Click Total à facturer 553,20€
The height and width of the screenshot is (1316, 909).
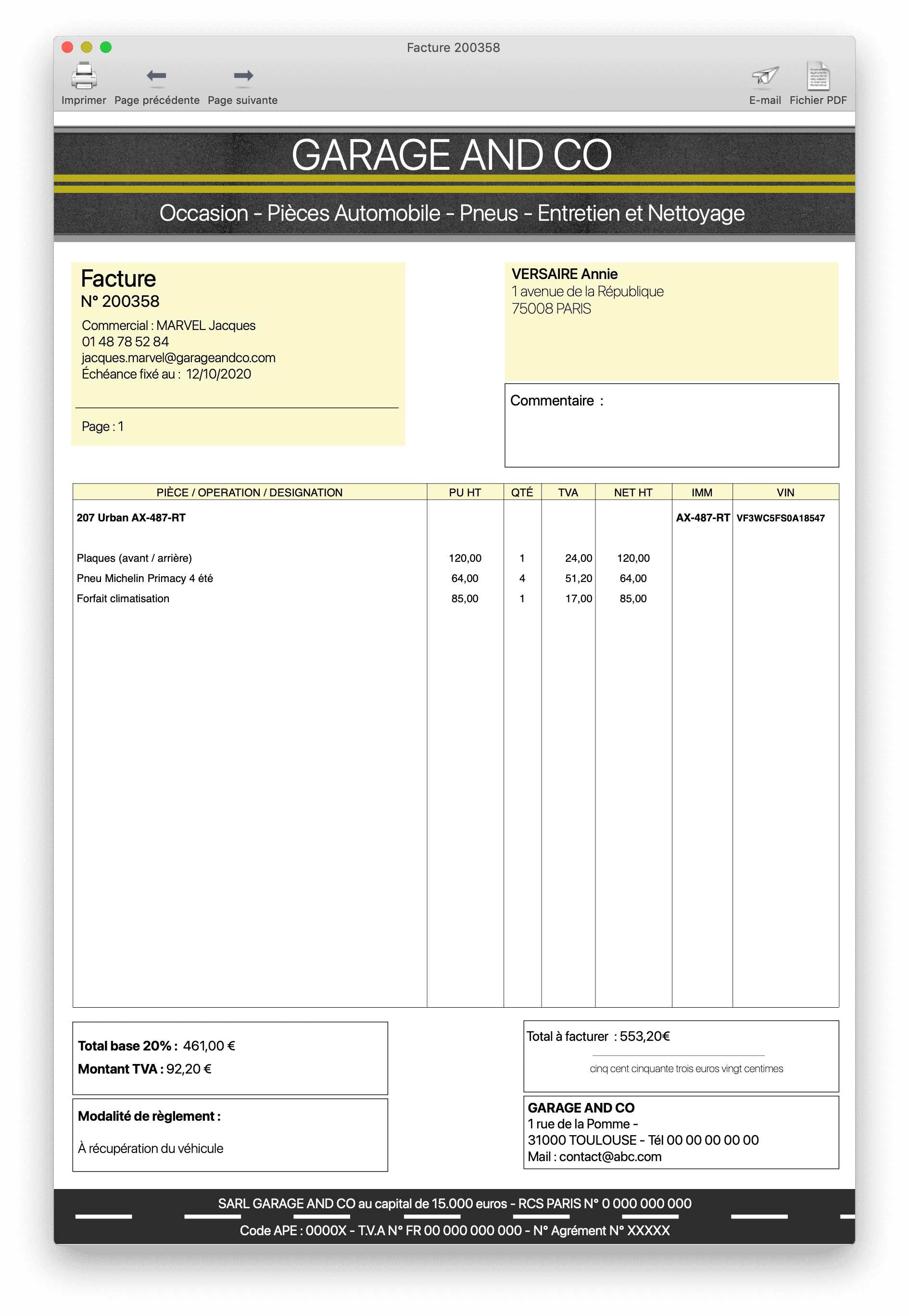(598, 1037)
